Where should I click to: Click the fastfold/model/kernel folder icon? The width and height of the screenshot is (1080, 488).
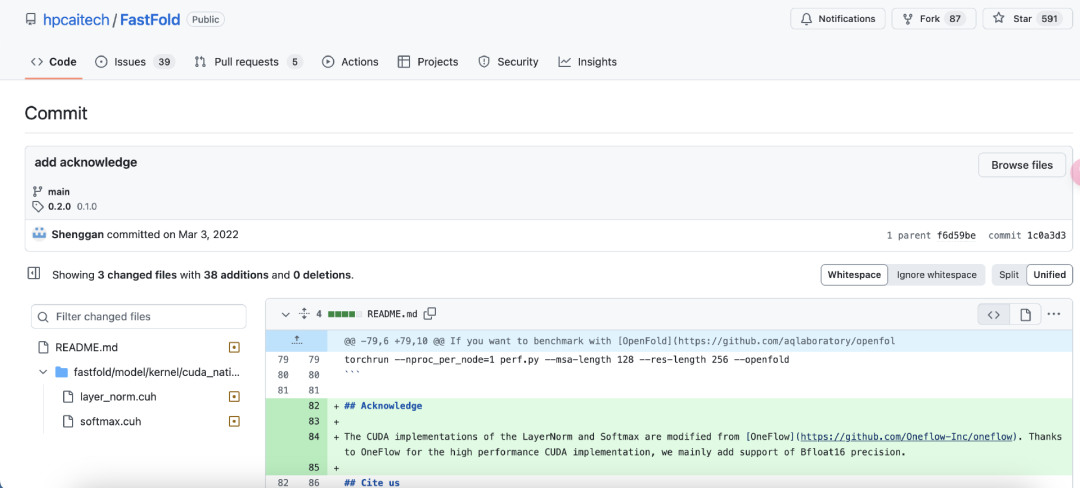tap(61, 372)
